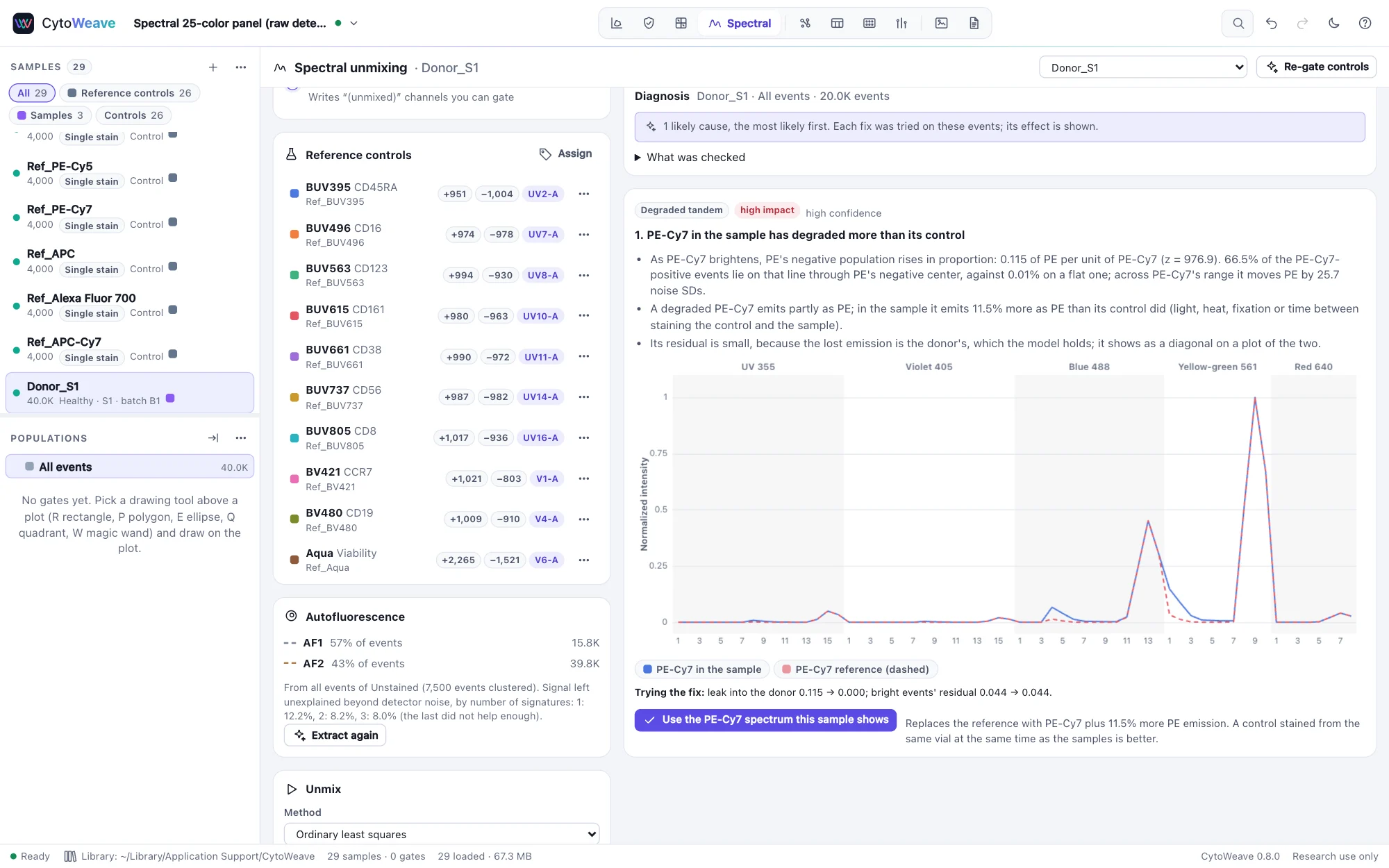Screen dimensions: 1389x868
Task: Open the Ordinary least squares method dropdown
Action: click(442, 834)
